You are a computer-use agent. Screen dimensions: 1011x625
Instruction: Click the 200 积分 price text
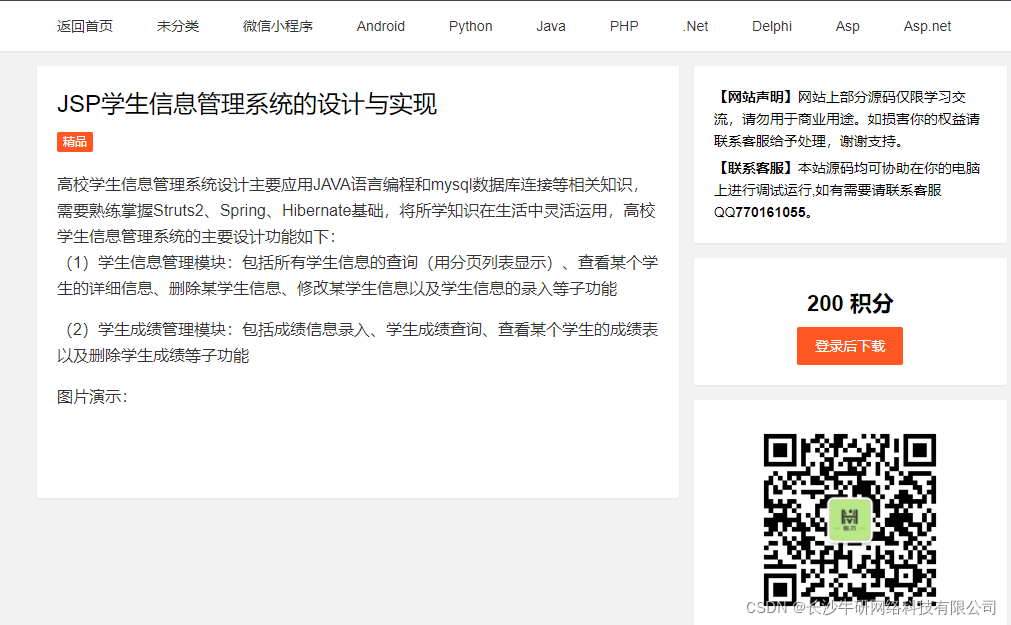(850, 303)
